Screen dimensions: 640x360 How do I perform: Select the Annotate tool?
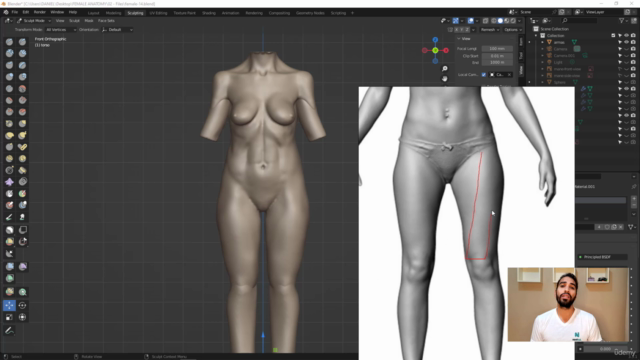coord(9,331)
